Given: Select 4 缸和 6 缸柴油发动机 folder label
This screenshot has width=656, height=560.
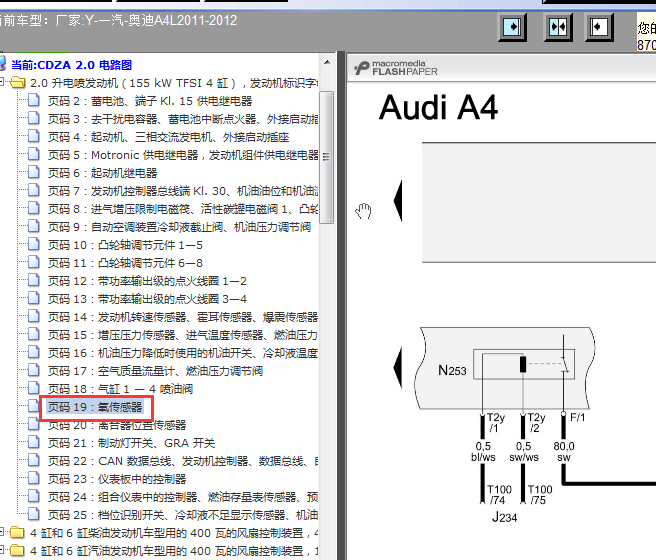Looking at the screenshot, I should click(x=174, y=533).
